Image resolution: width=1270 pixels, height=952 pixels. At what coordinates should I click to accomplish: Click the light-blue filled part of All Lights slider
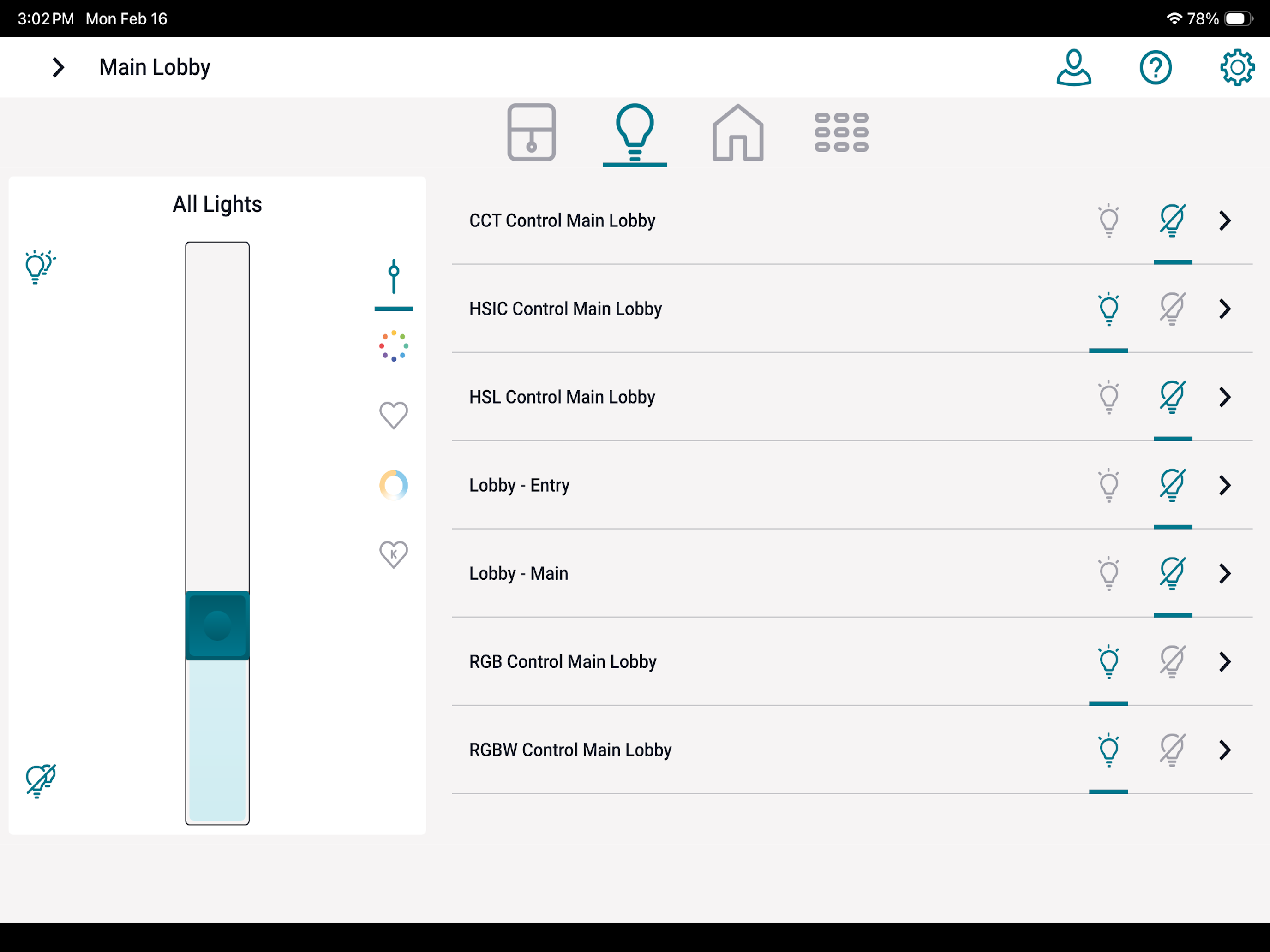point(217,741)
